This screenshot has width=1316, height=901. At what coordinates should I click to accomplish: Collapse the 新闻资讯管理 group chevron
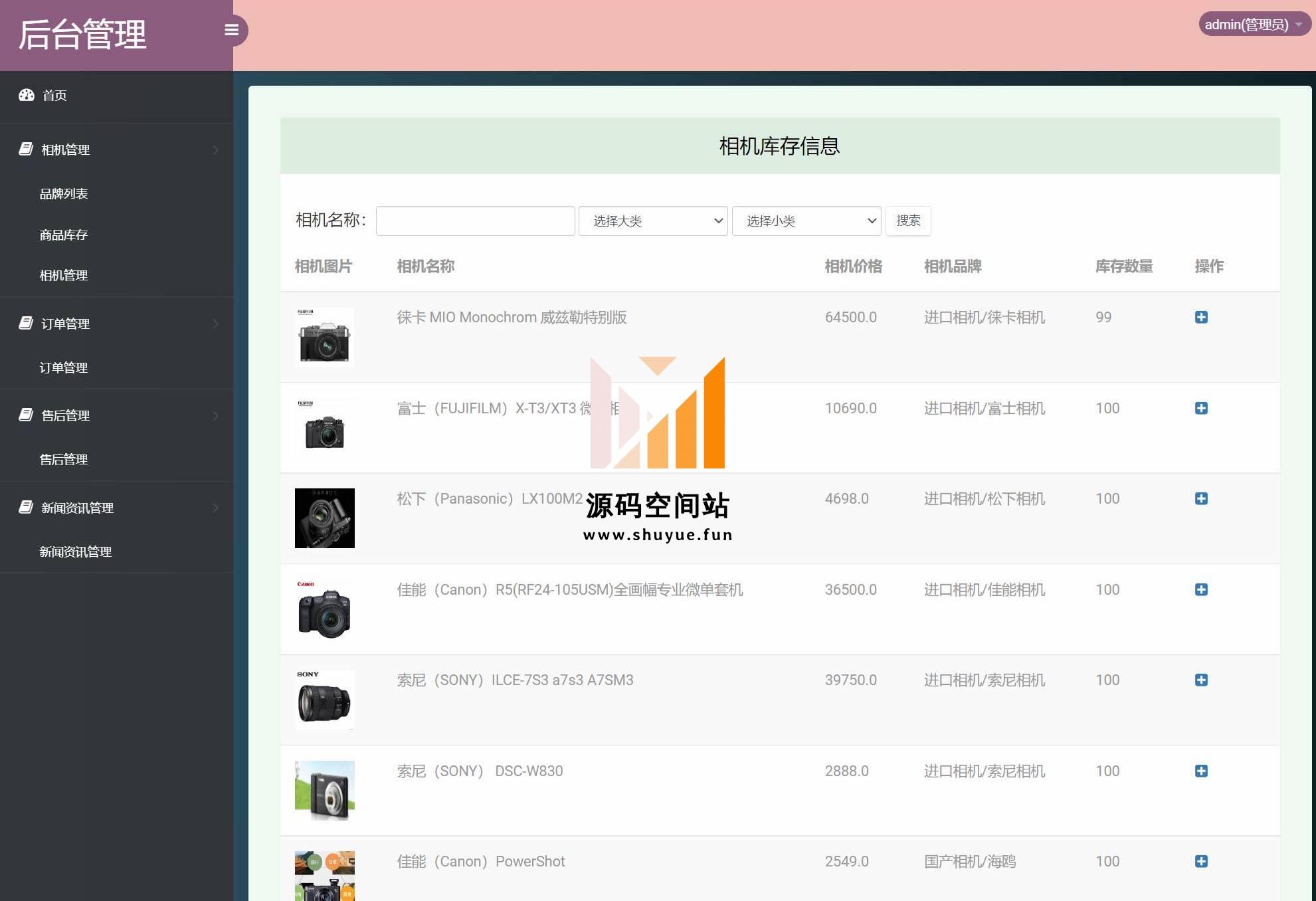point(215,508)
